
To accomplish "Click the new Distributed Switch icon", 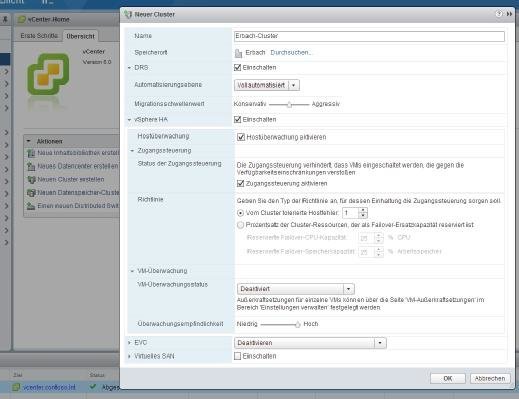I will coord(31,206).
